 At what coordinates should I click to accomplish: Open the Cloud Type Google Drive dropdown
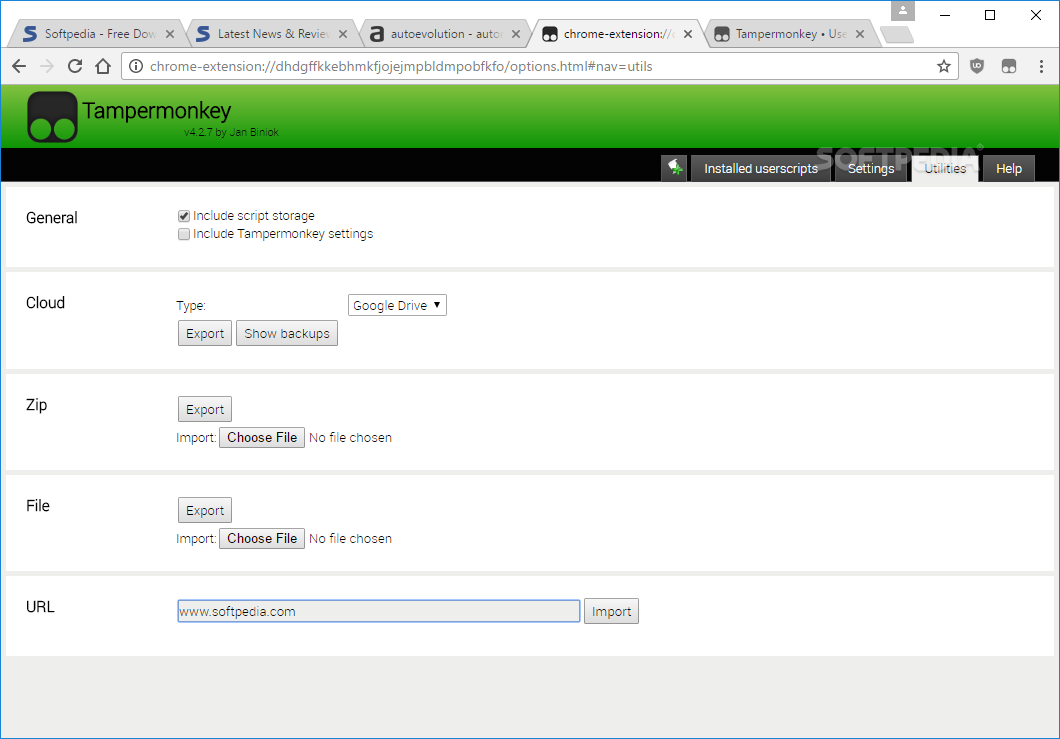pyautogui.click(x=397, y=305)
